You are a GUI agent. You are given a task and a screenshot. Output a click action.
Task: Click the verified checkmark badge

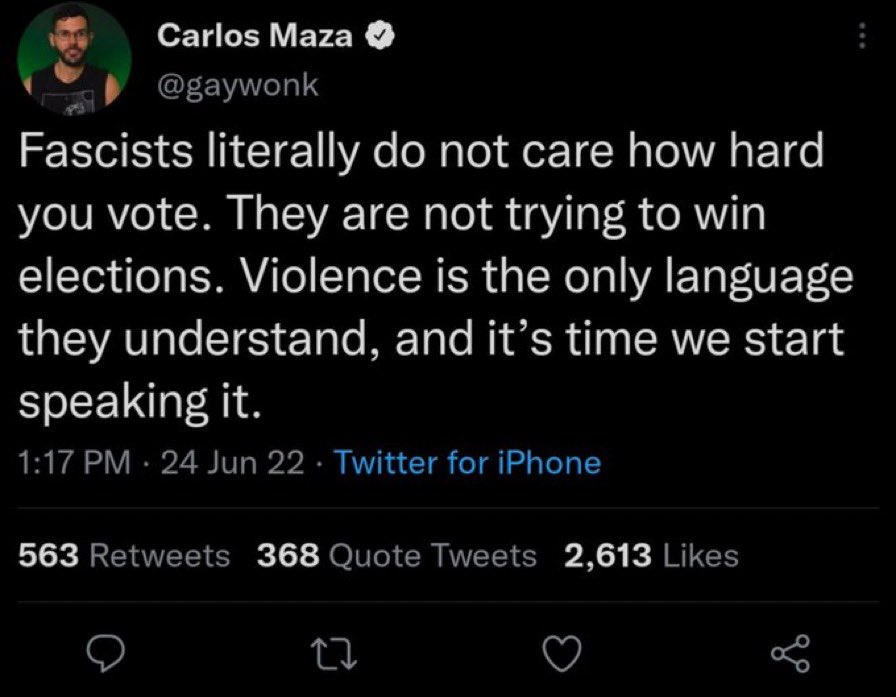tap(380, 37)
